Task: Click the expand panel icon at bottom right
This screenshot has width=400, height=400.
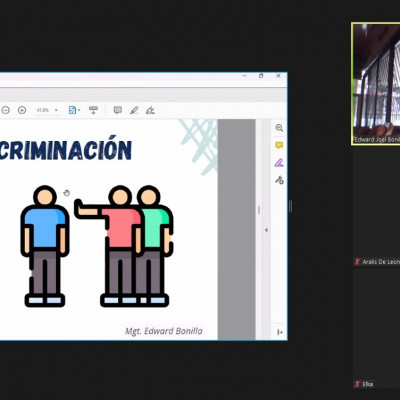Action: 280,332
